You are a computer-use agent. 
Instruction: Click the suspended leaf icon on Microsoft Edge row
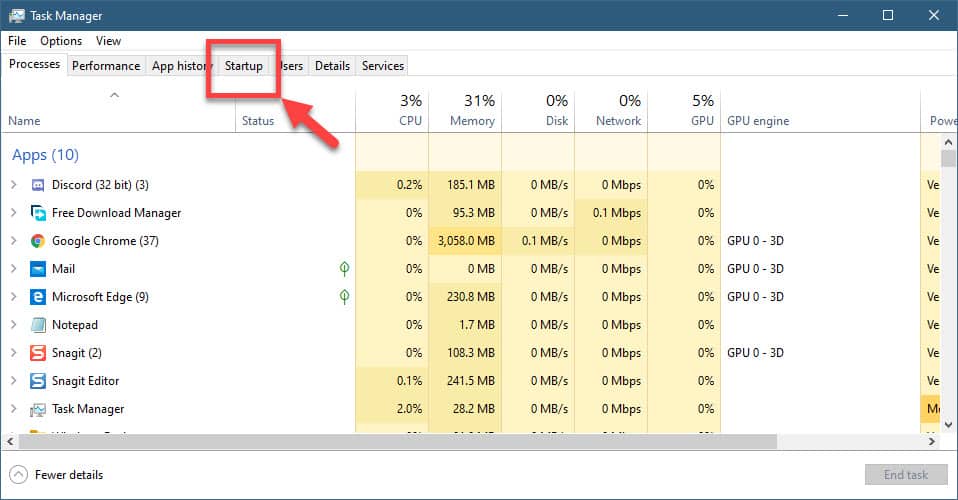[345, 296]
